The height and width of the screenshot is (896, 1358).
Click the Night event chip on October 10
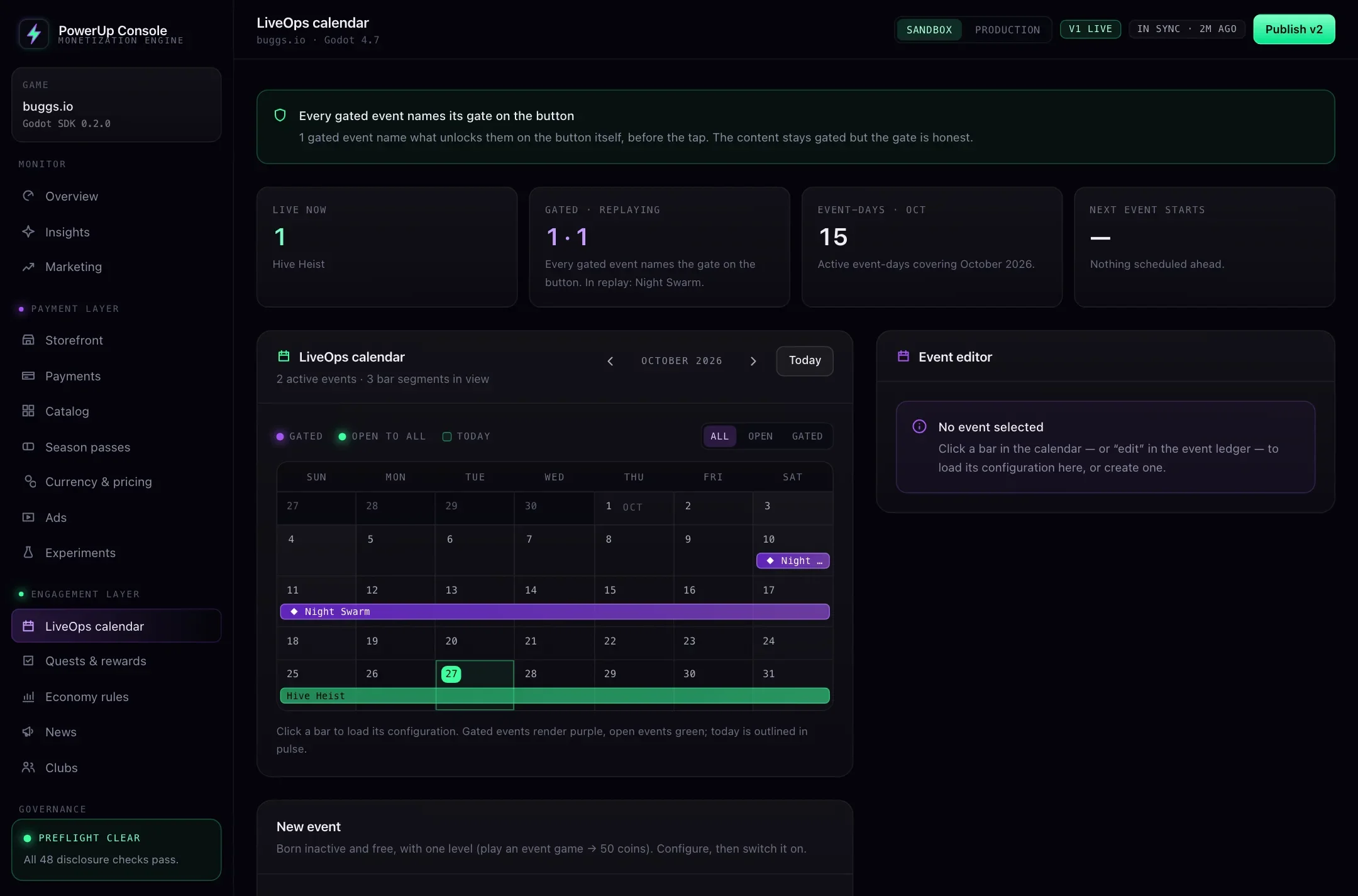pos(793,560)
